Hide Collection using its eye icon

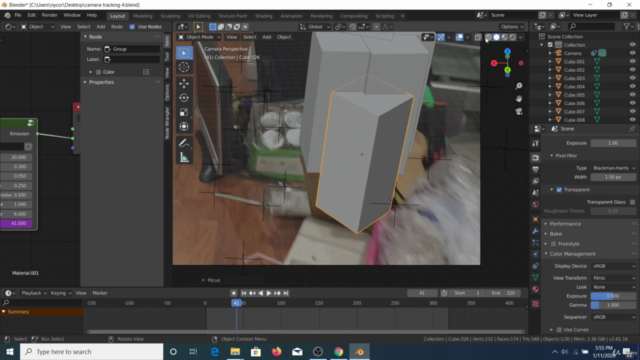tap(632, 45)
